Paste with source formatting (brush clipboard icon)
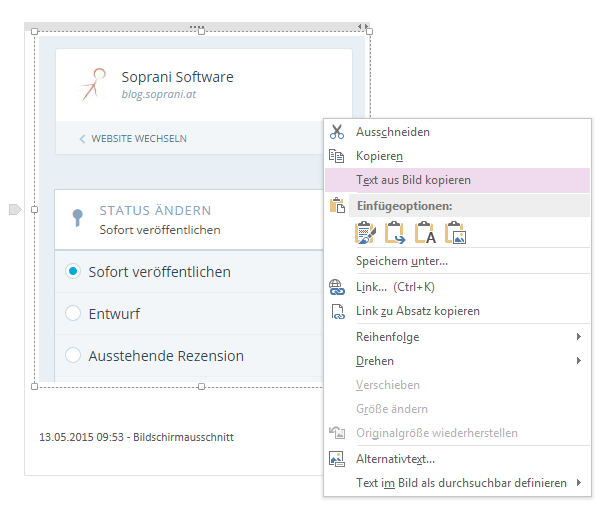This screenshot has width=611, height=515. tap(365, 234)
